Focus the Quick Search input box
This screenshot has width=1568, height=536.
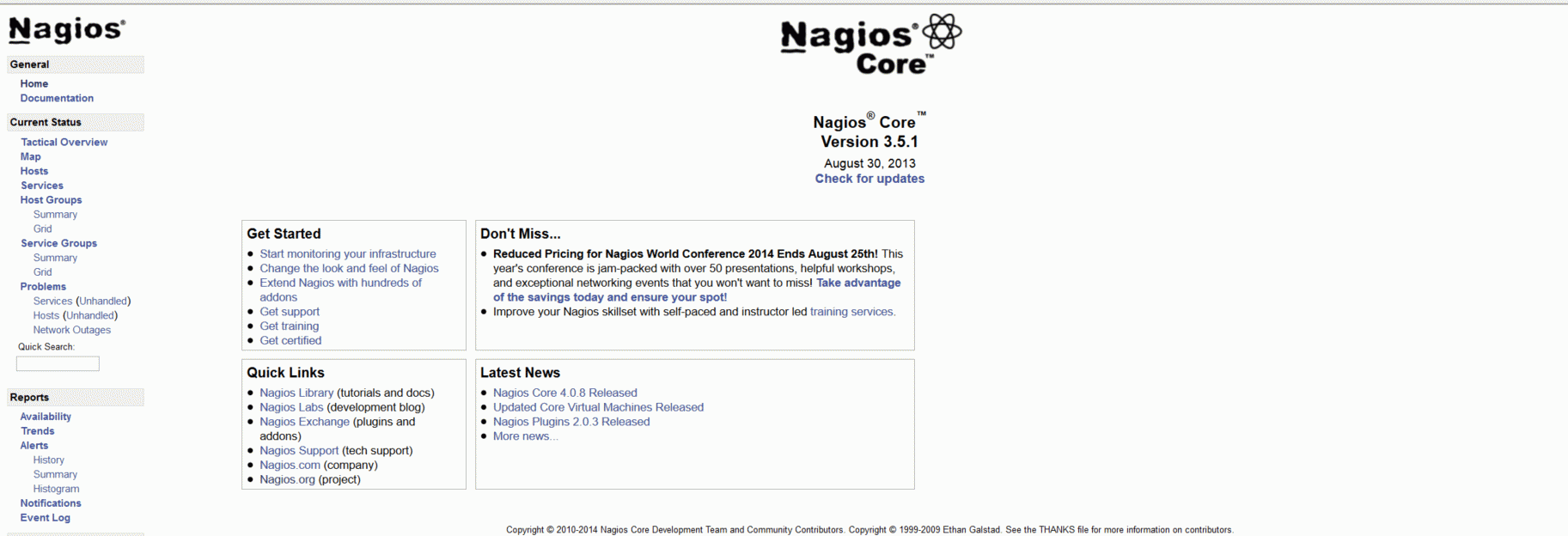click(x=58, y=364)
